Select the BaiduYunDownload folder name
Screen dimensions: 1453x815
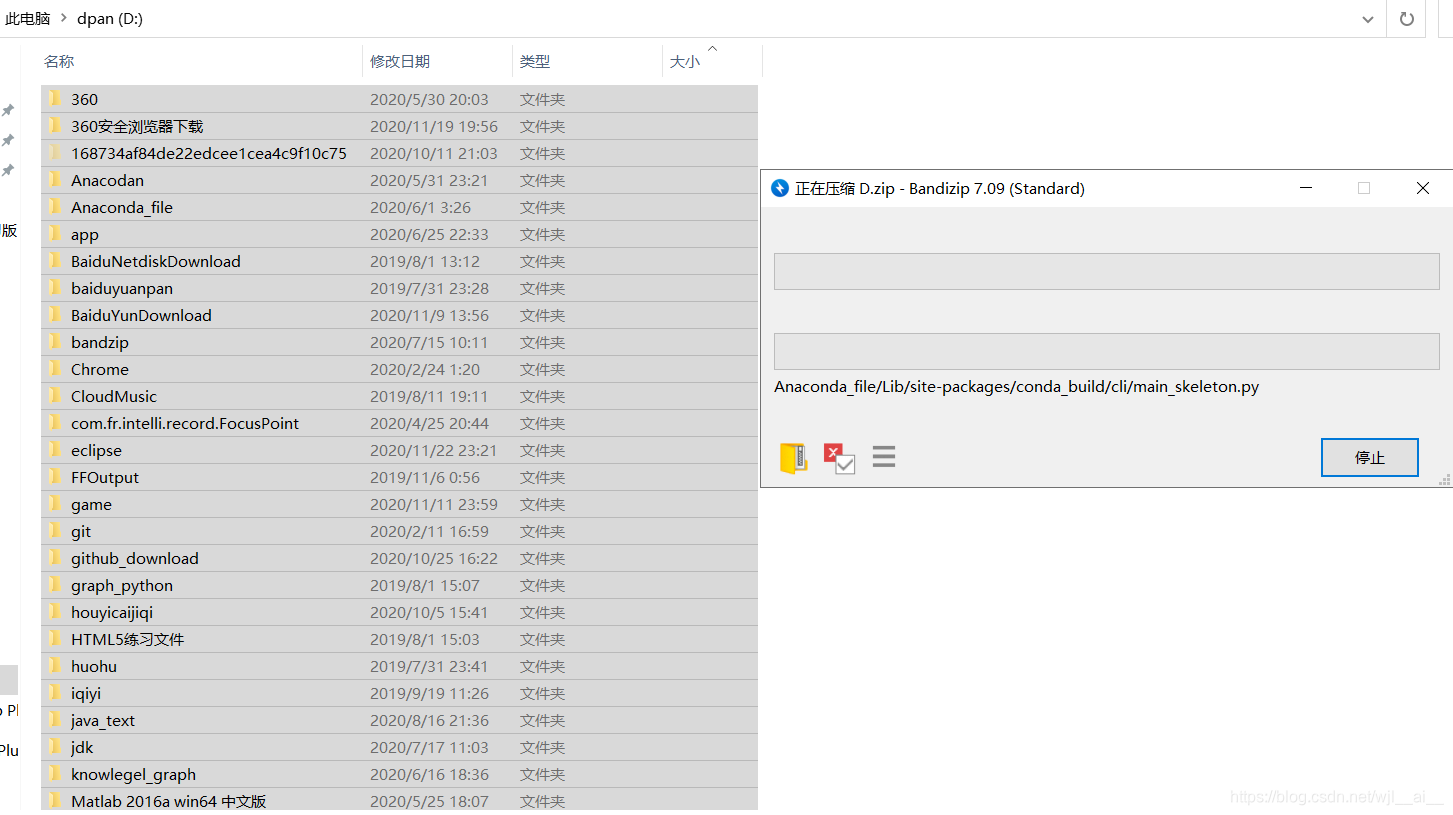pyautogui.click(x=141, y=315)
